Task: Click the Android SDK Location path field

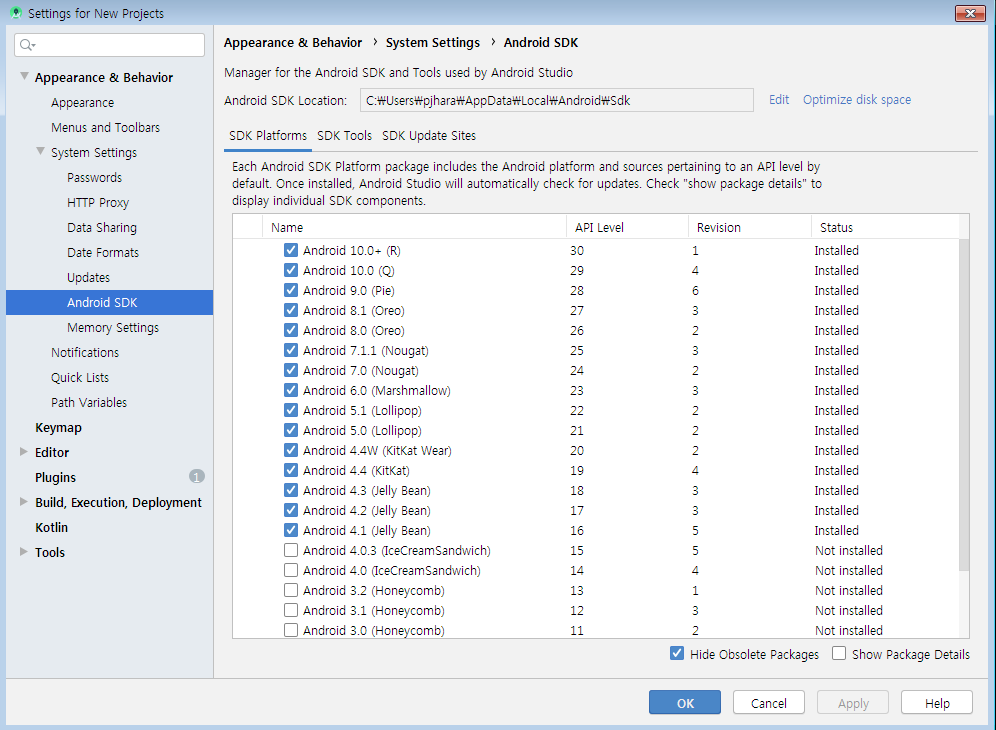Action: click(556, 100)
